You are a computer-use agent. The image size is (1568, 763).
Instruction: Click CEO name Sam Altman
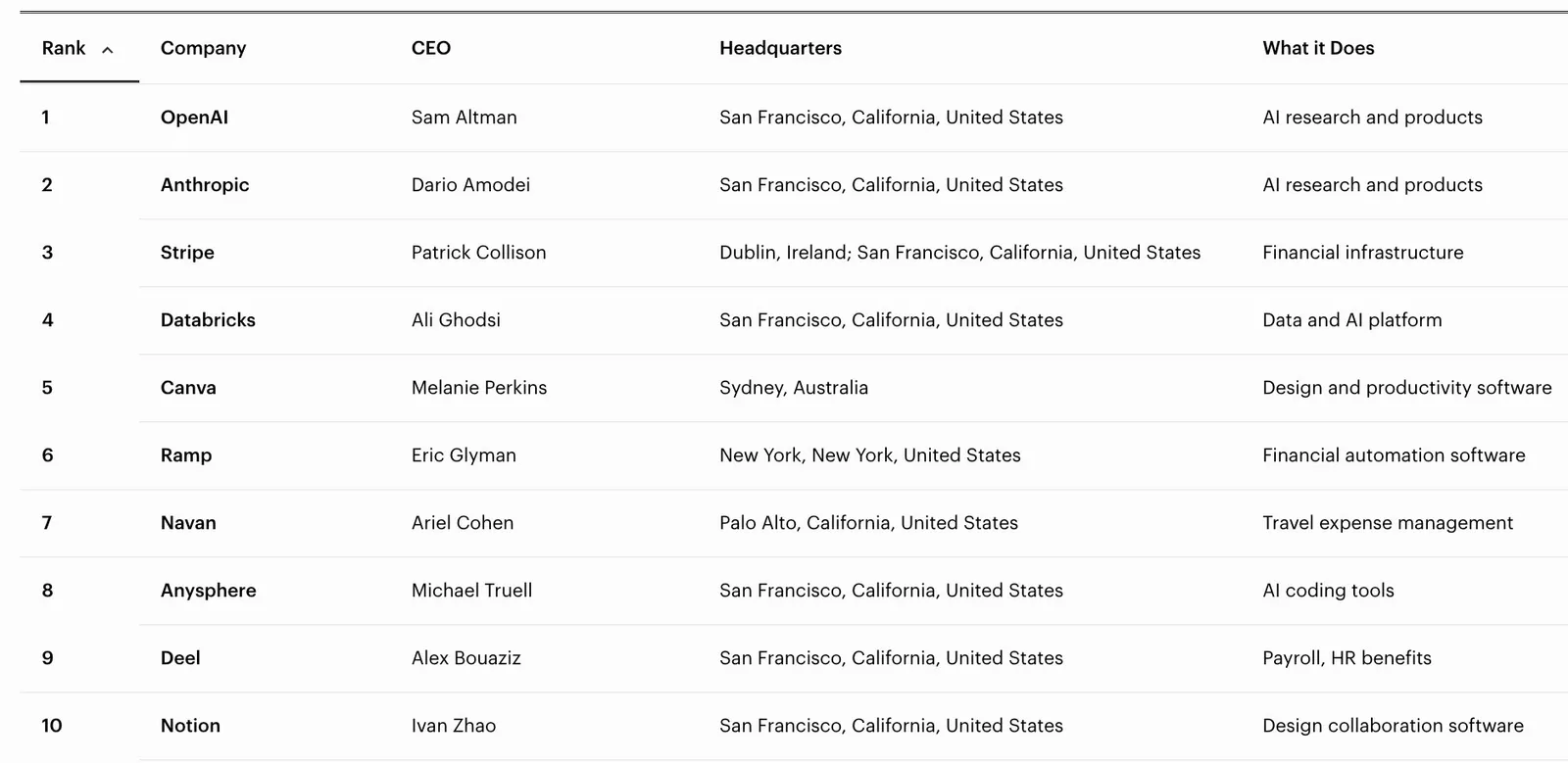click(x=465, y=118)
